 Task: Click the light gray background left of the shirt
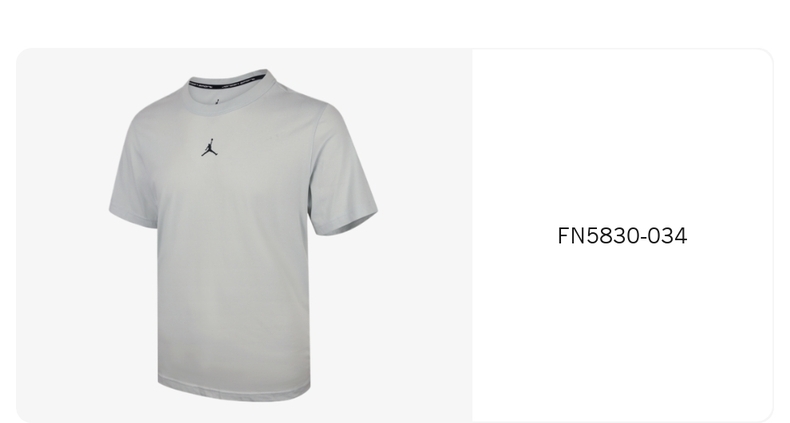60,235
